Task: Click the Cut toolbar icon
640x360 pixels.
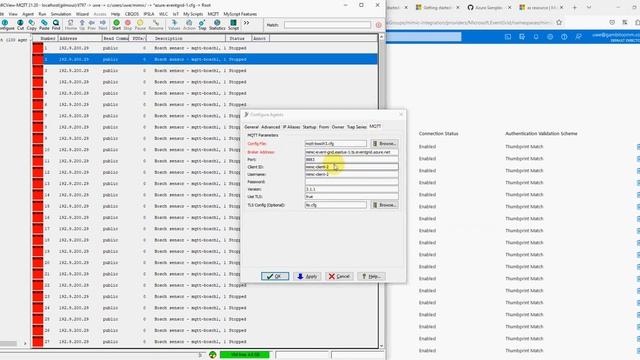Action: 20,25
